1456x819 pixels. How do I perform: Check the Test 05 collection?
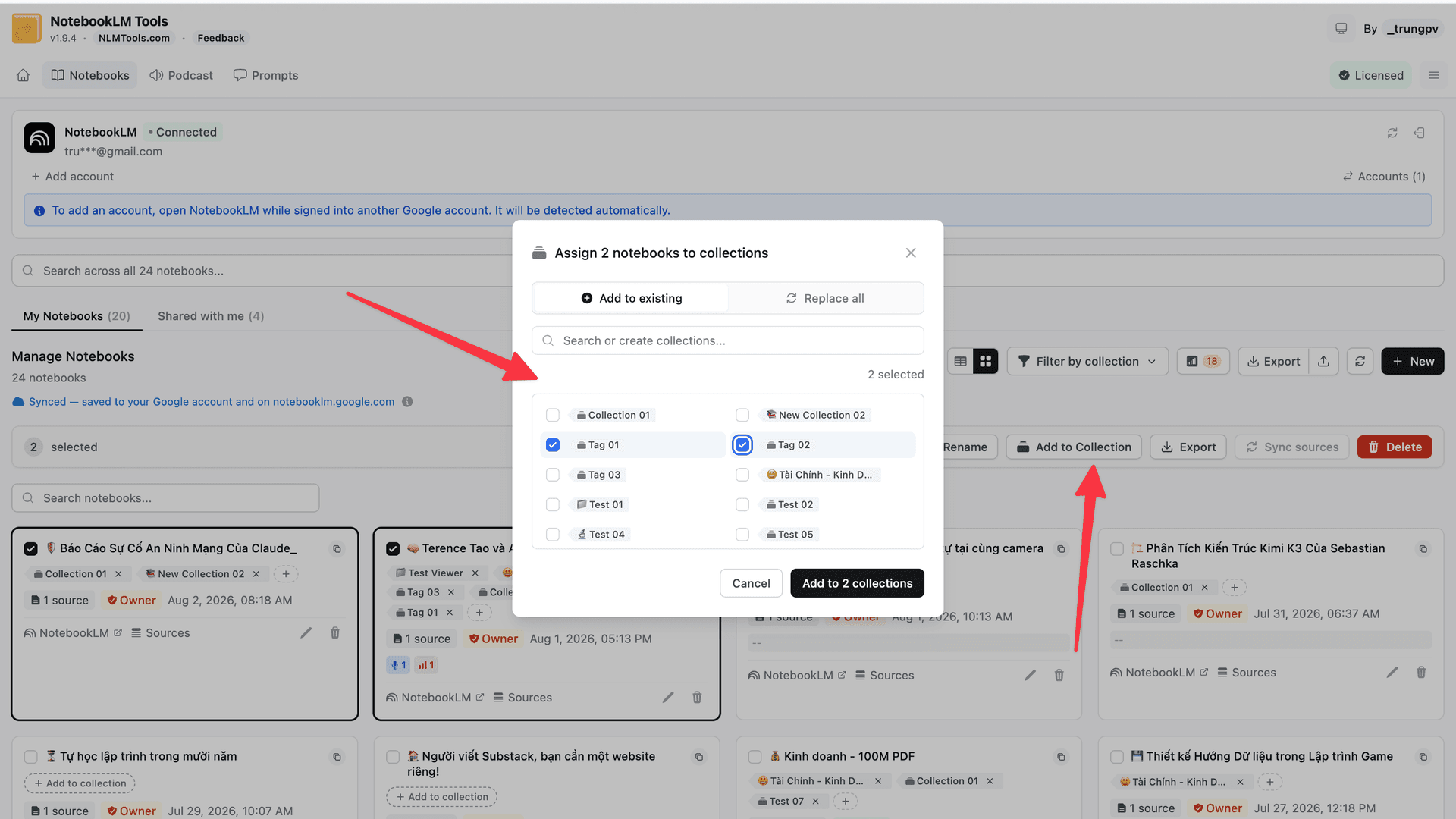(742, 535)
